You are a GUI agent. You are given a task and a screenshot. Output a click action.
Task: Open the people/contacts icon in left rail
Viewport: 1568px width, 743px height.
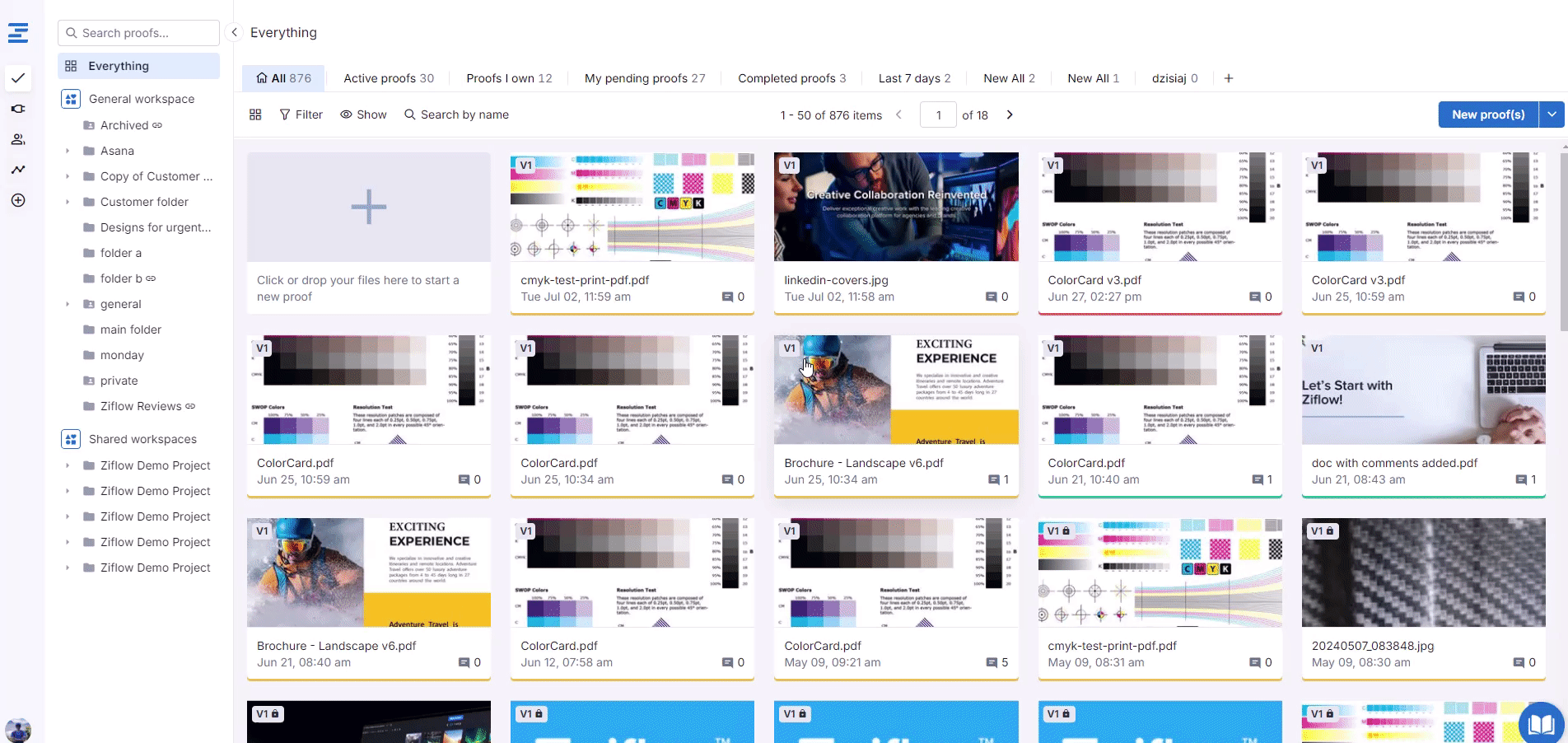(18, 139)
